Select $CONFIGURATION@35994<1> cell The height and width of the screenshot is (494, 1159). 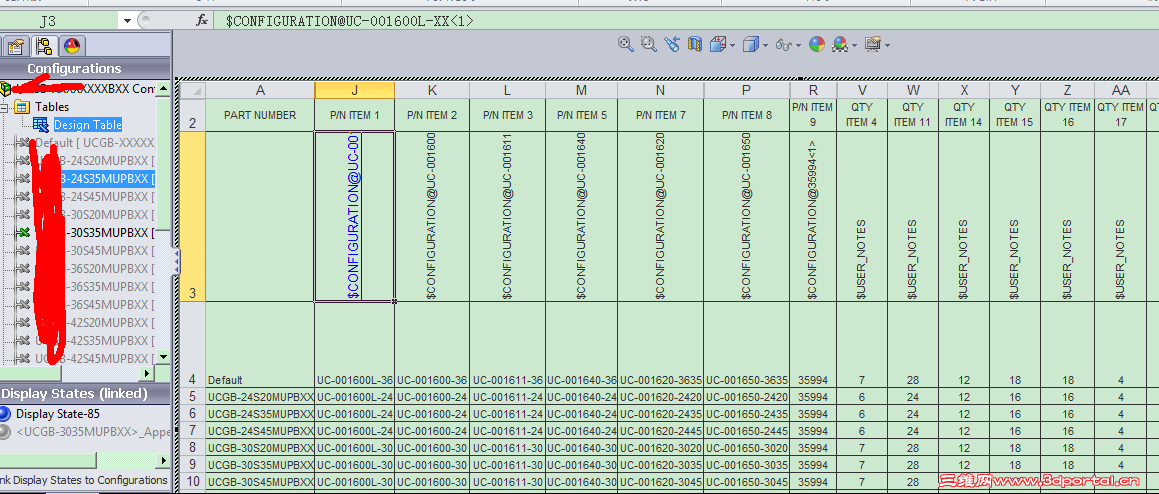click(x=813, y=217)
